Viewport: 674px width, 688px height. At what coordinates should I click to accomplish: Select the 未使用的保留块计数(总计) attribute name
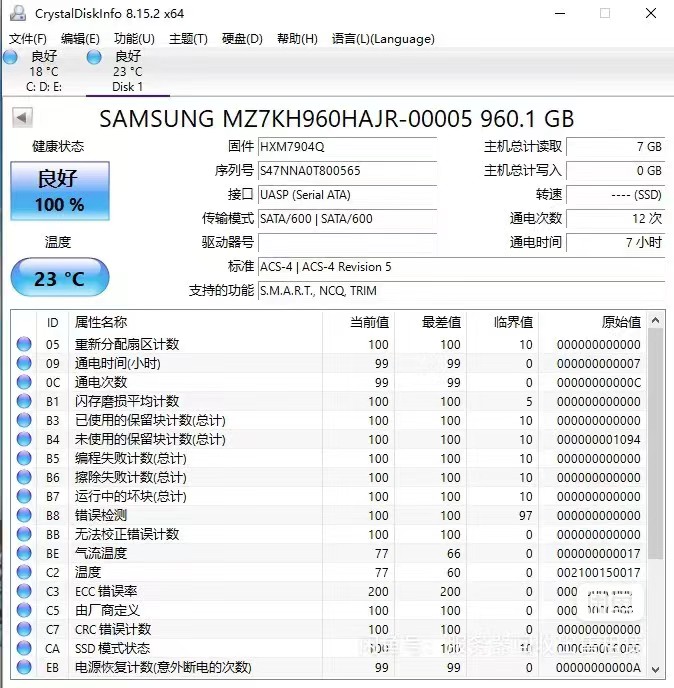pos(150,440)
